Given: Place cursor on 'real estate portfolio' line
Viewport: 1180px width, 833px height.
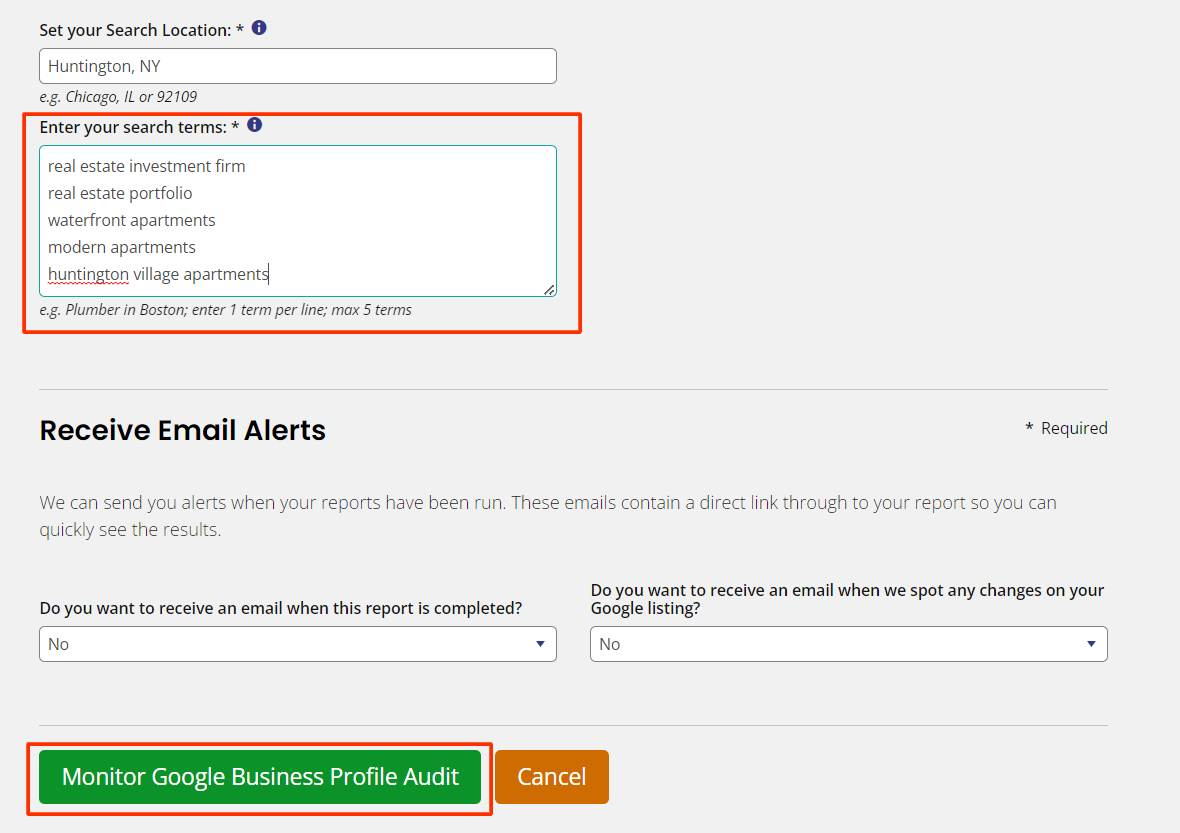Looking at the screenshot, I should click(120, 193).
